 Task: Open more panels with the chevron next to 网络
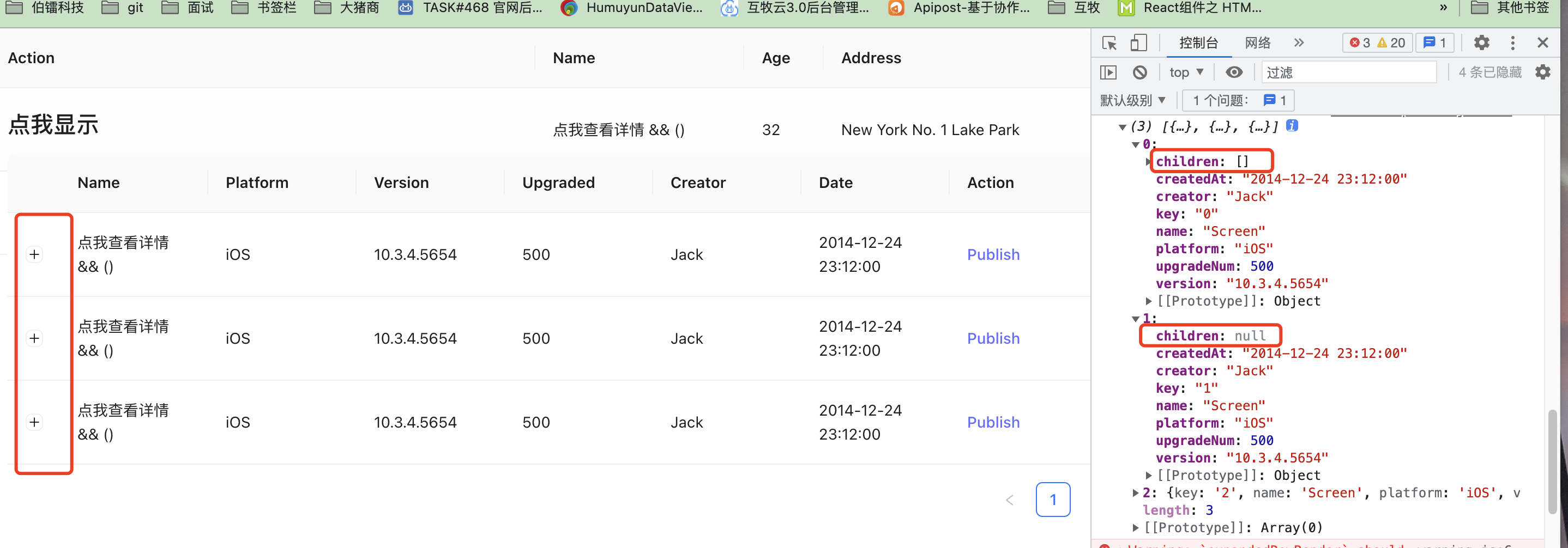tap(1300, 42)
